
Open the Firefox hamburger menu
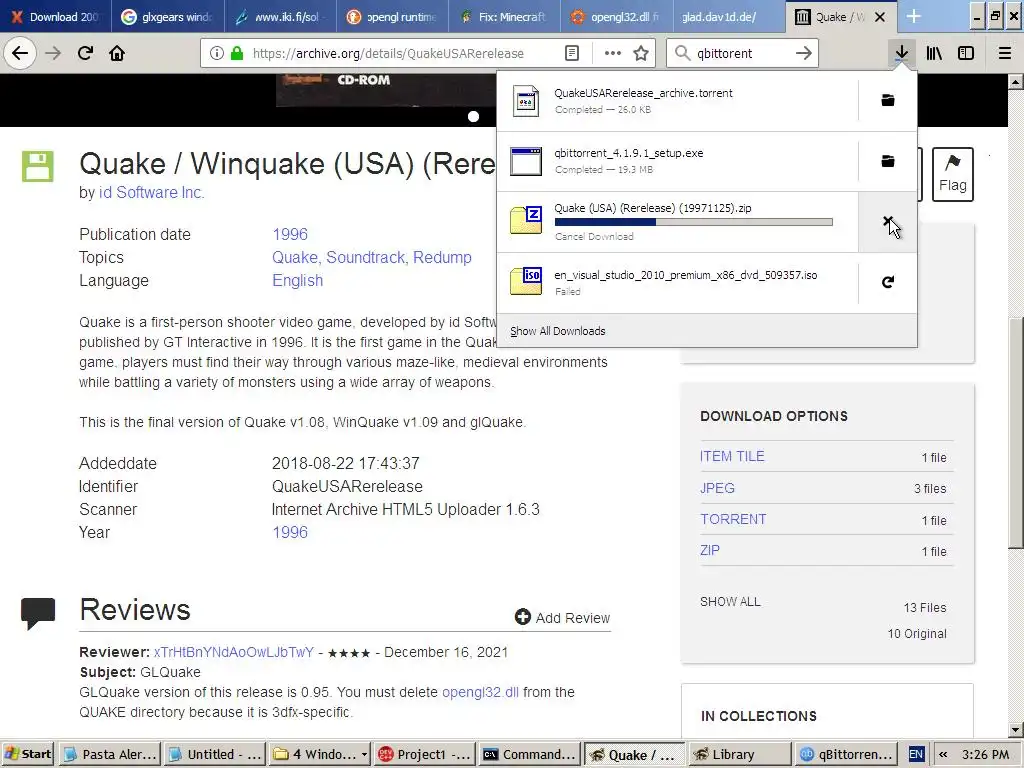point(1005,53)
